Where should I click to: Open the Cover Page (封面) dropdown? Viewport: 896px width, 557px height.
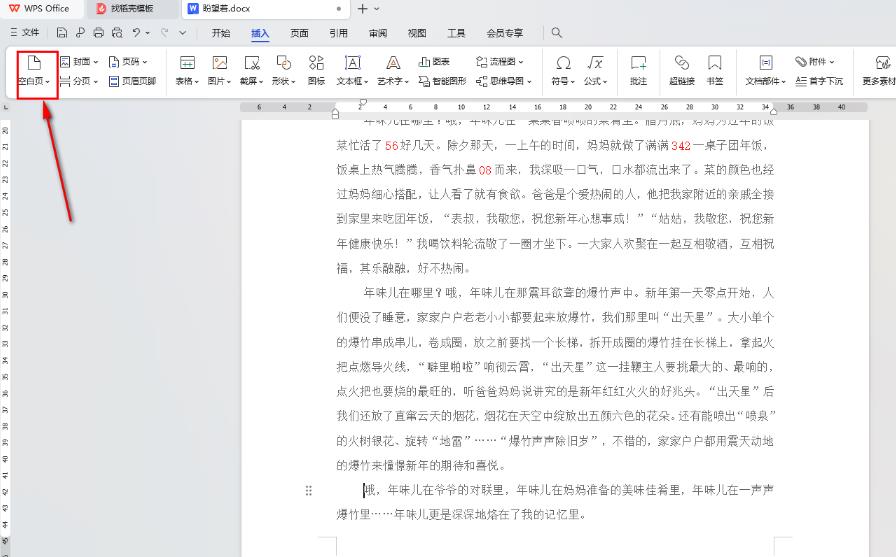(79, 62)
